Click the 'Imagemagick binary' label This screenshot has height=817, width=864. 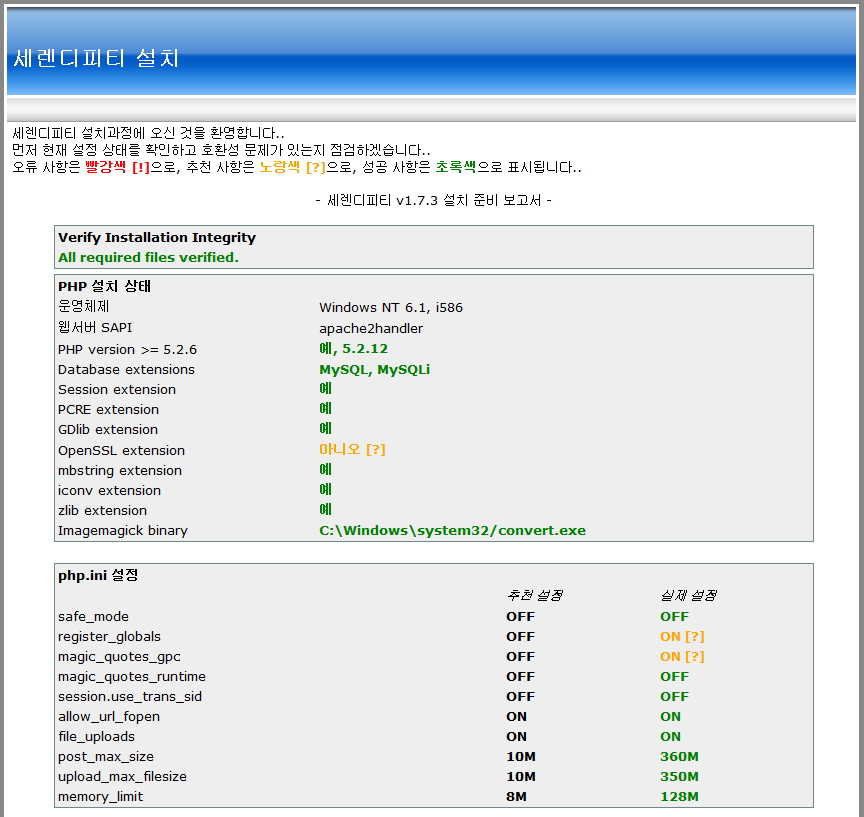tap(123, 531)
